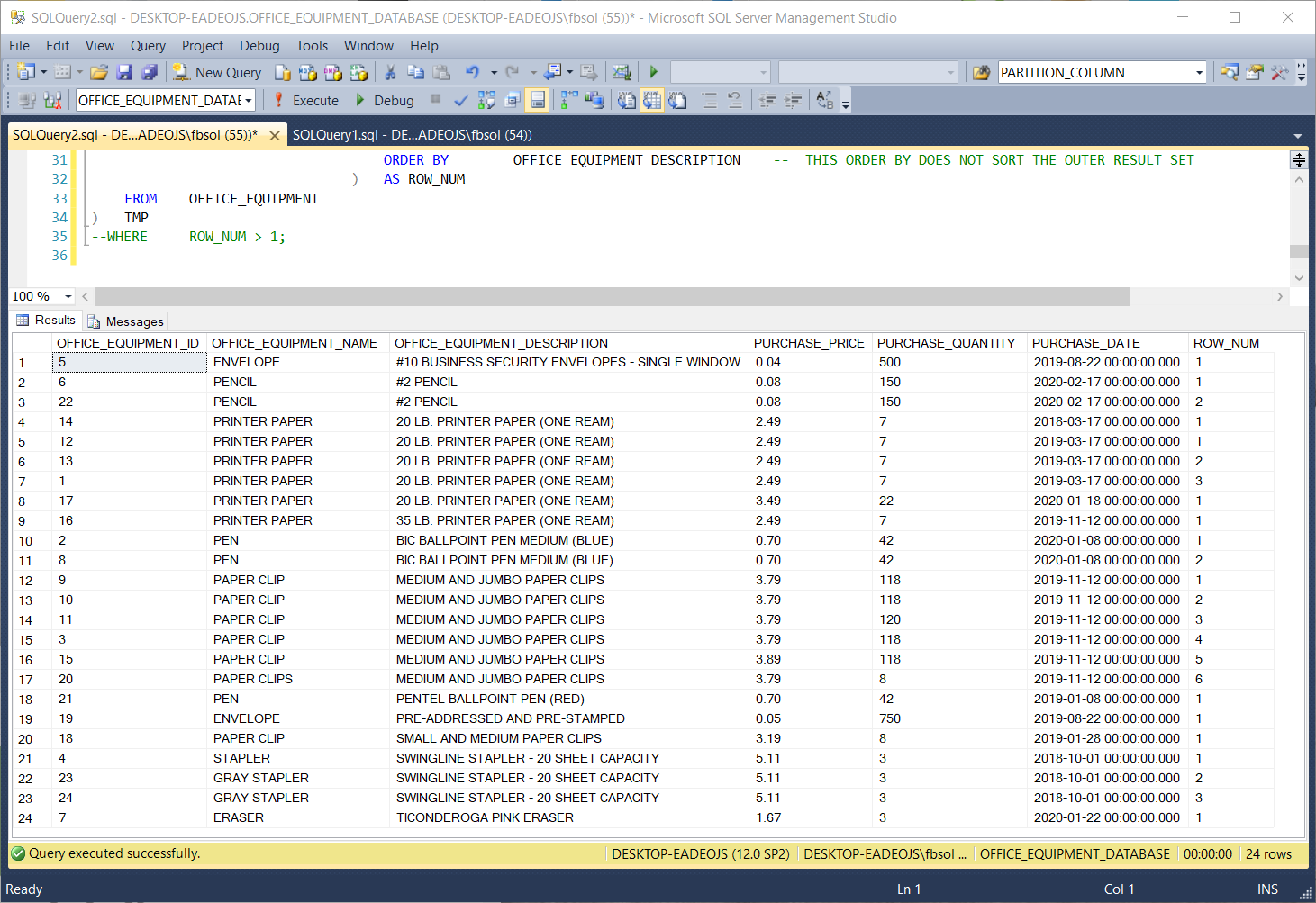Click the PURCHASE_PRICE column header
The width and height of the screenshot is (1316, 903).
[808, 343]
